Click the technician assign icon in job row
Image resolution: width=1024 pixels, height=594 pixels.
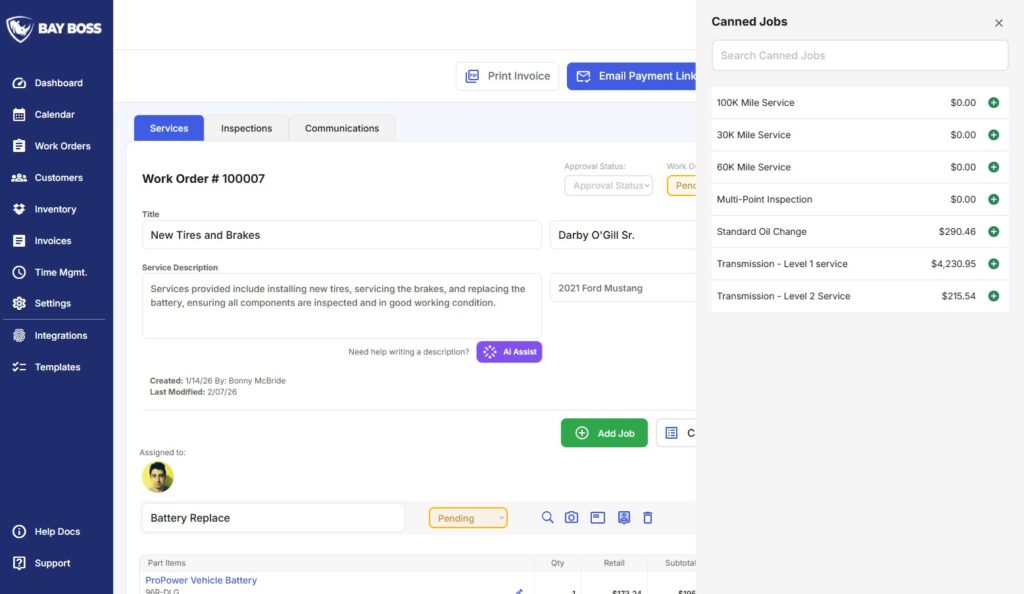[x=623, y=518]
